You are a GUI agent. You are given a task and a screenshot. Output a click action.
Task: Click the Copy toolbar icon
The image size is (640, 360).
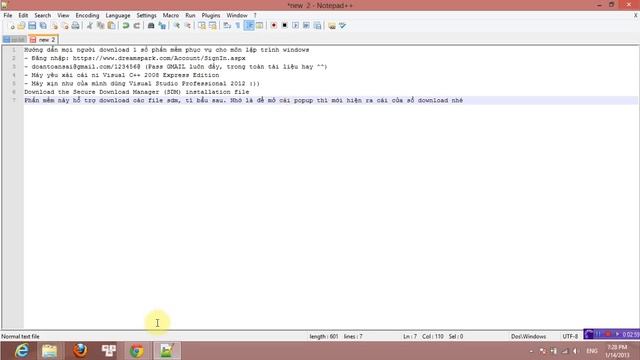100,26
